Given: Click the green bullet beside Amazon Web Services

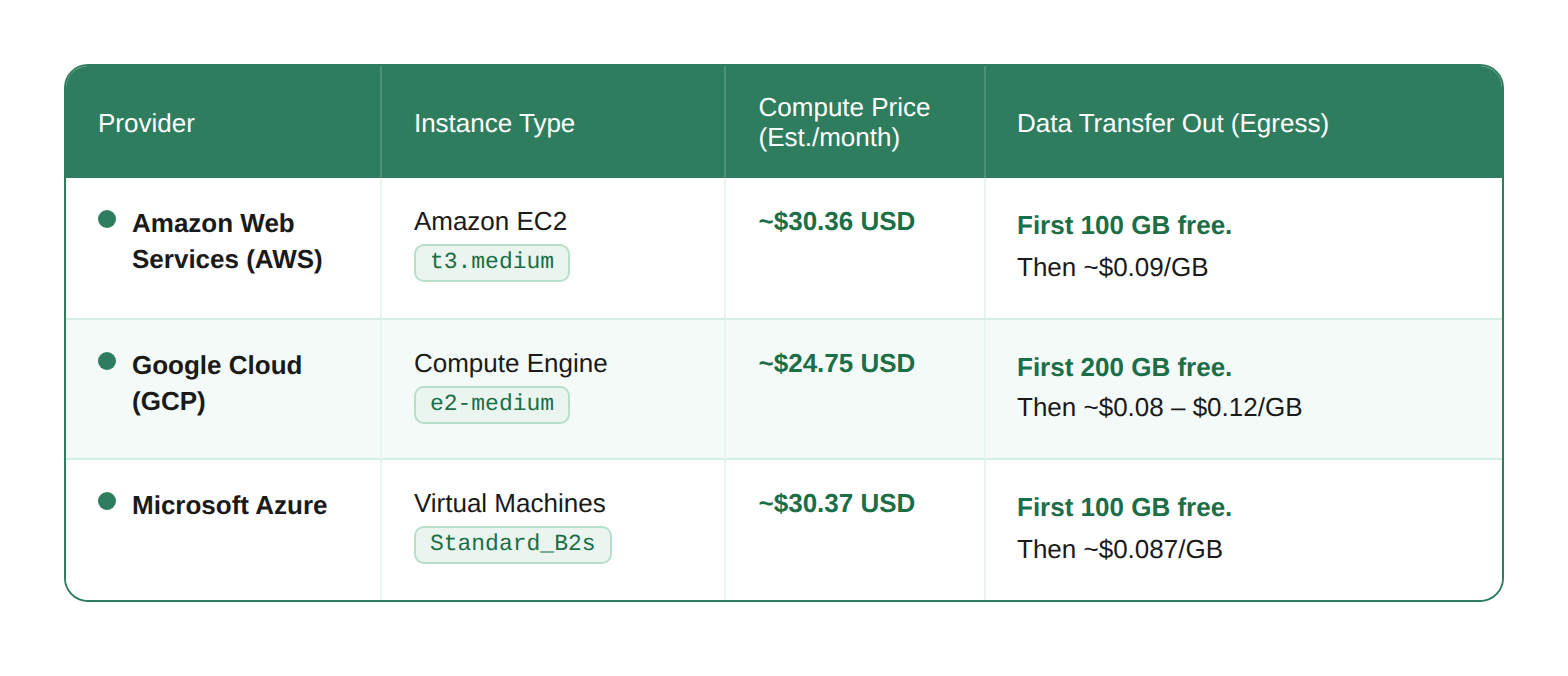Looking at the screenshot, I should (x=107, y=219).
